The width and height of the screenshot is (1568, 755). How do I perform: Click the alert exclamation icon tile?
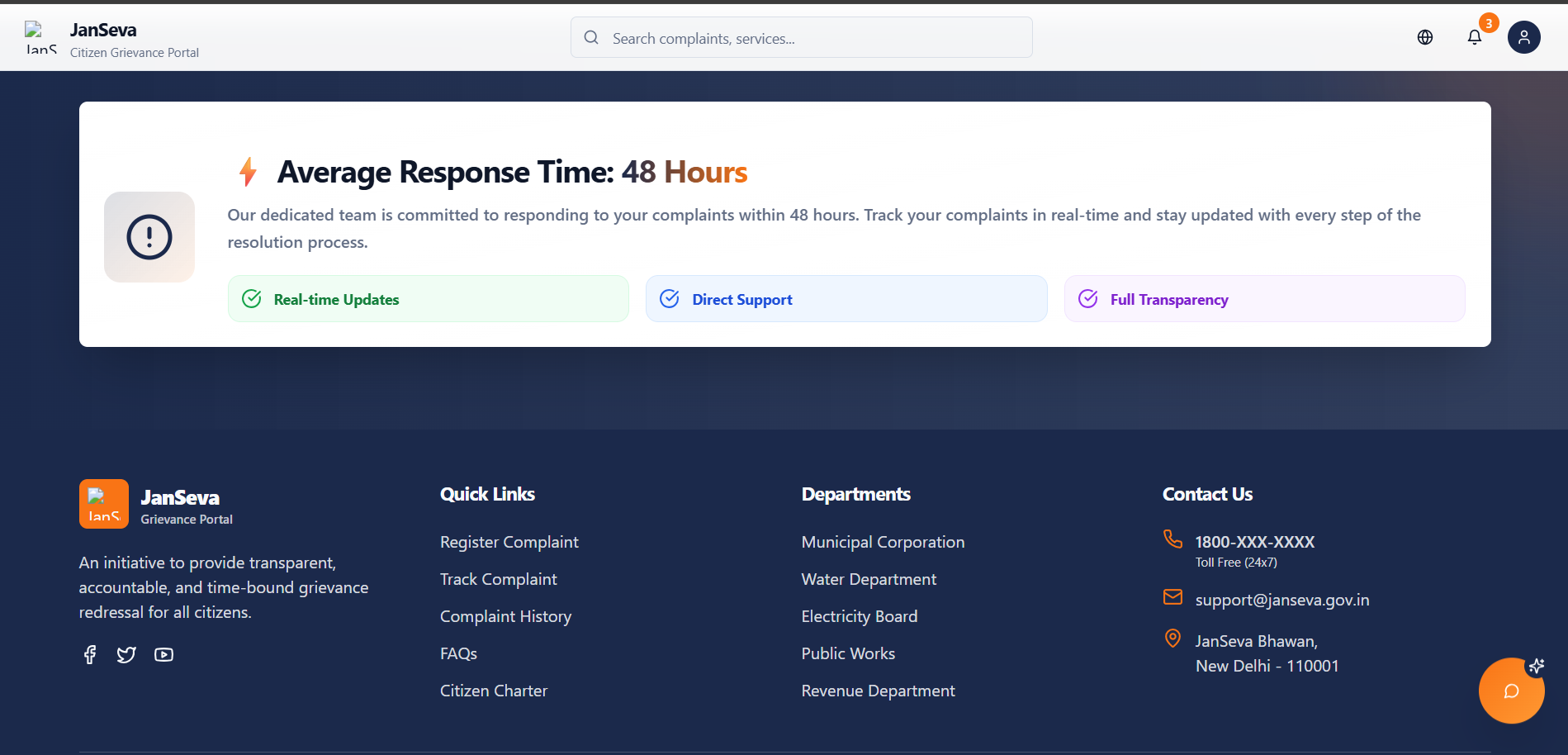(x=149, y=237)
